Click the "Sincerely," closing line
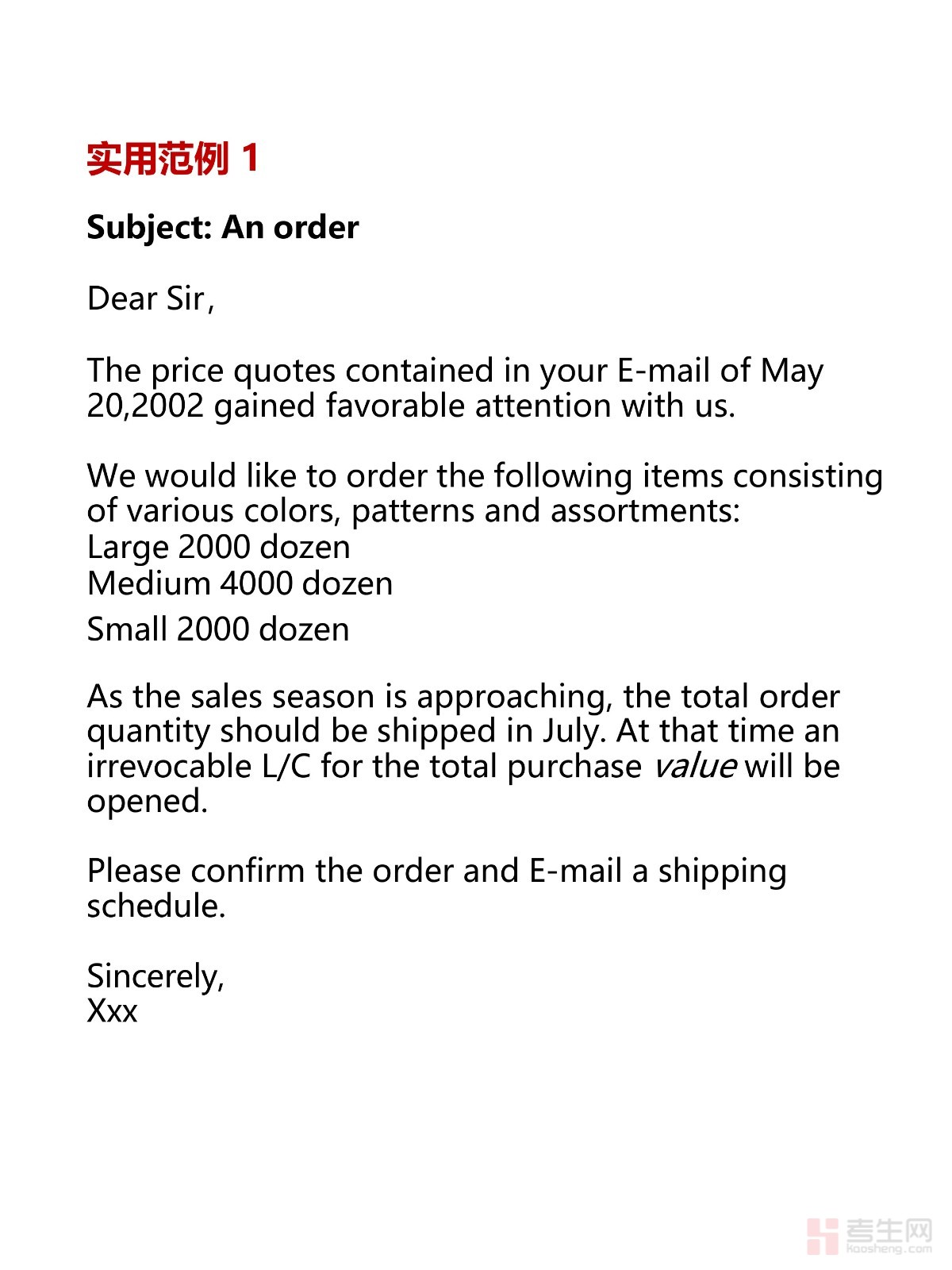The image size is (952, 1270). (155, 977)
